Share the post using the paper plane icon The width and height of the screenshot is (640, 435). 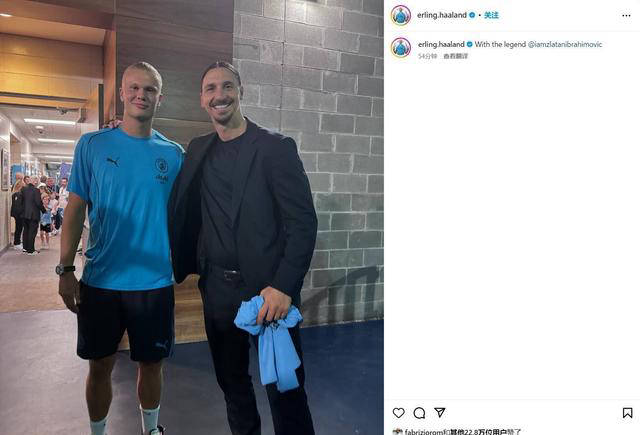point(440,413)
